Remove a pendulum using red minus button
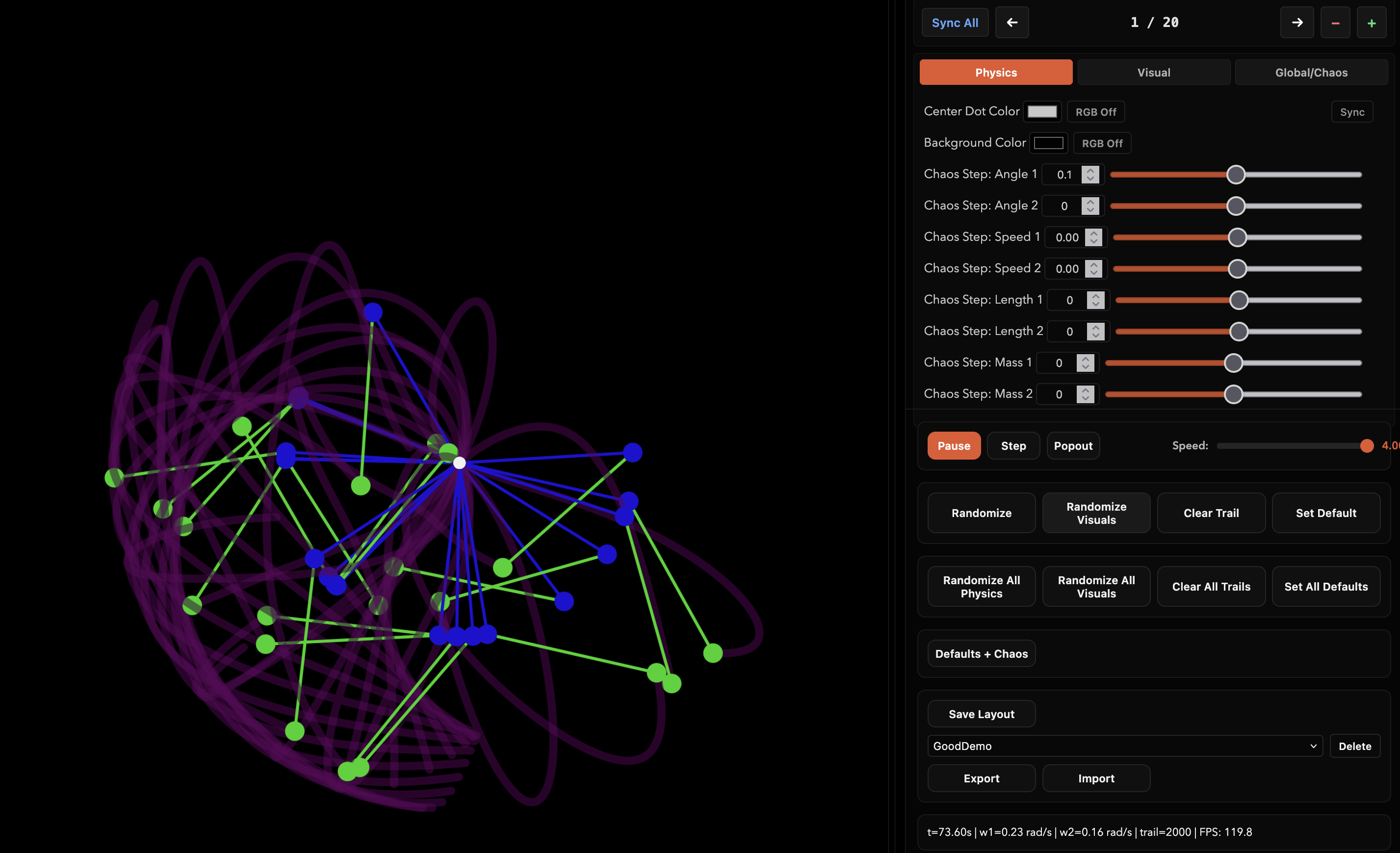This screenshot has width=1400, height=853. pyautogui.click(x=1335, y=23)
